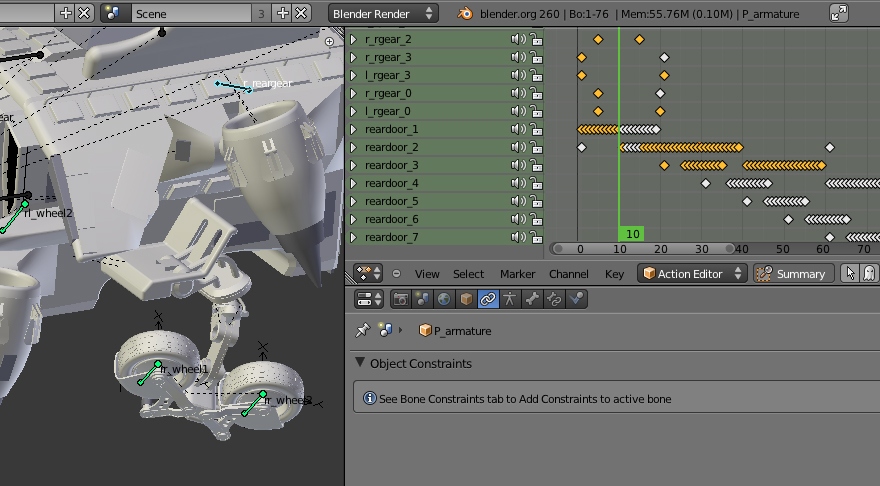Image resolution: width=880 pixels, height=486 pixels.
Task: Toggle Show Hidden filter (ghost icon)
Action: coord(869,273)
